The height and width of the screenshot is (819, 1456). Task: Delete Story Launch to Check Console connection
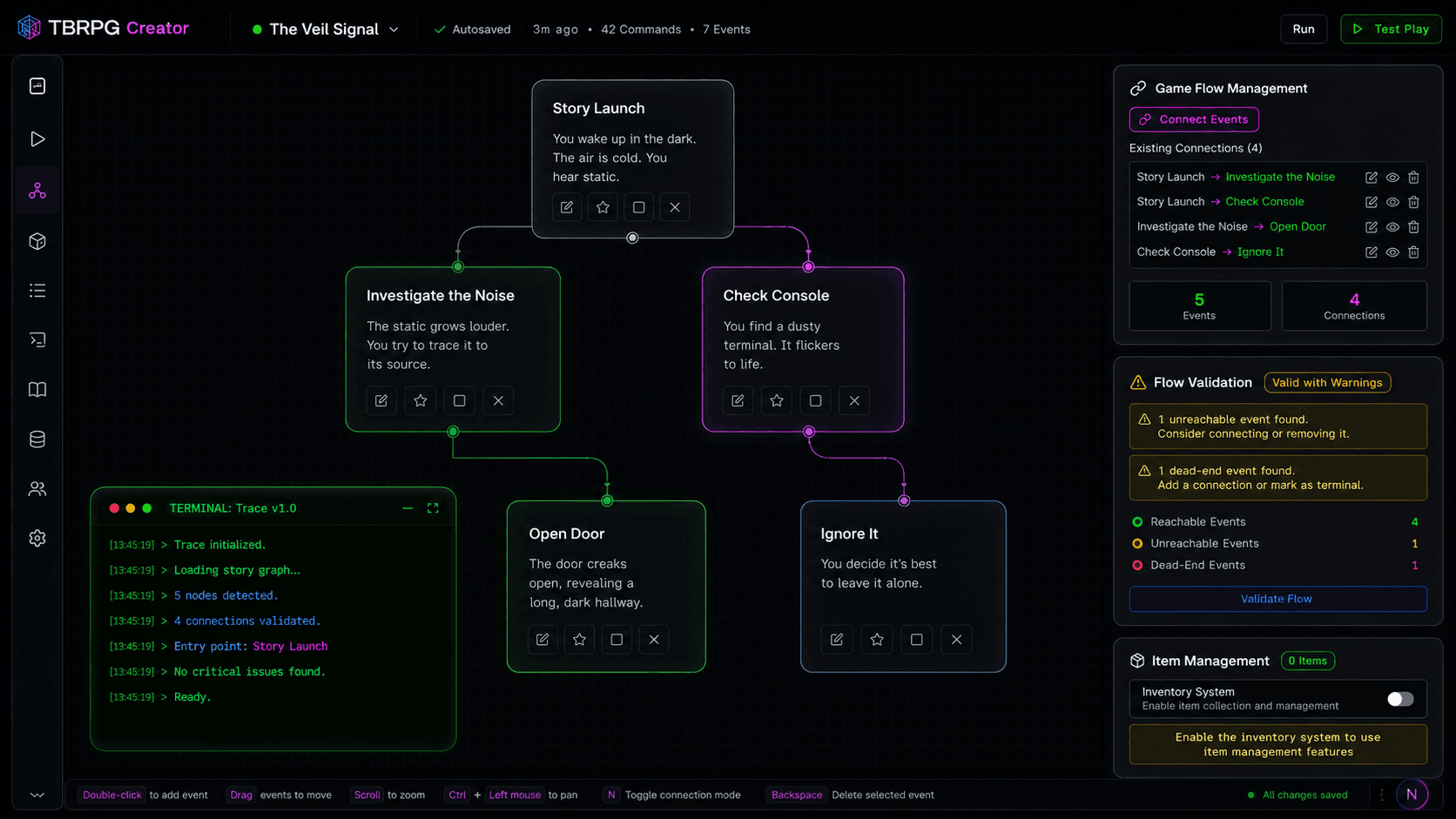[x=1413, y=202]
